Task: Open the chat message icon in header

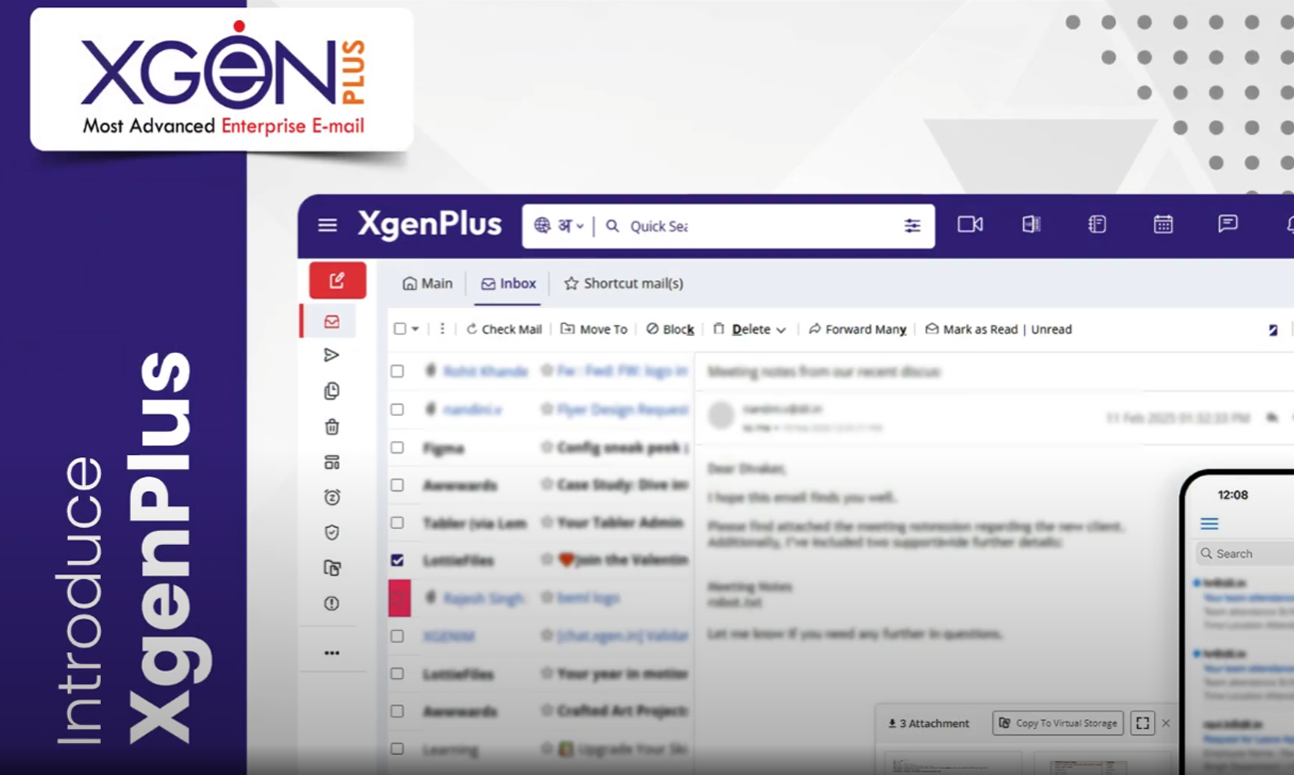Action: [1227, 224]
